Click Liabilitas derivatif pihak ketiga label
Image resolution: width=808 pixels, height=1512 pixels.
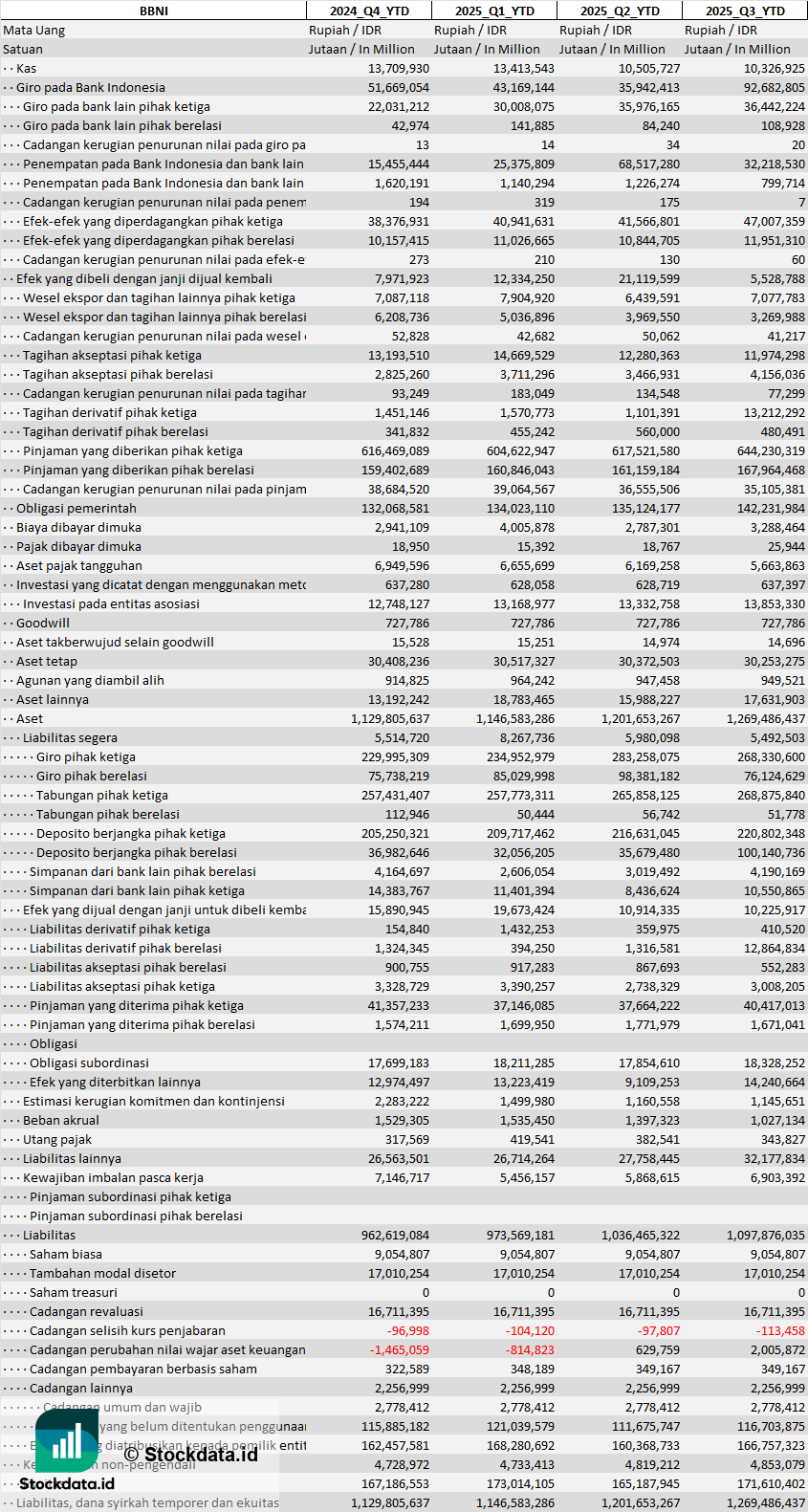(x=120, y=929)
